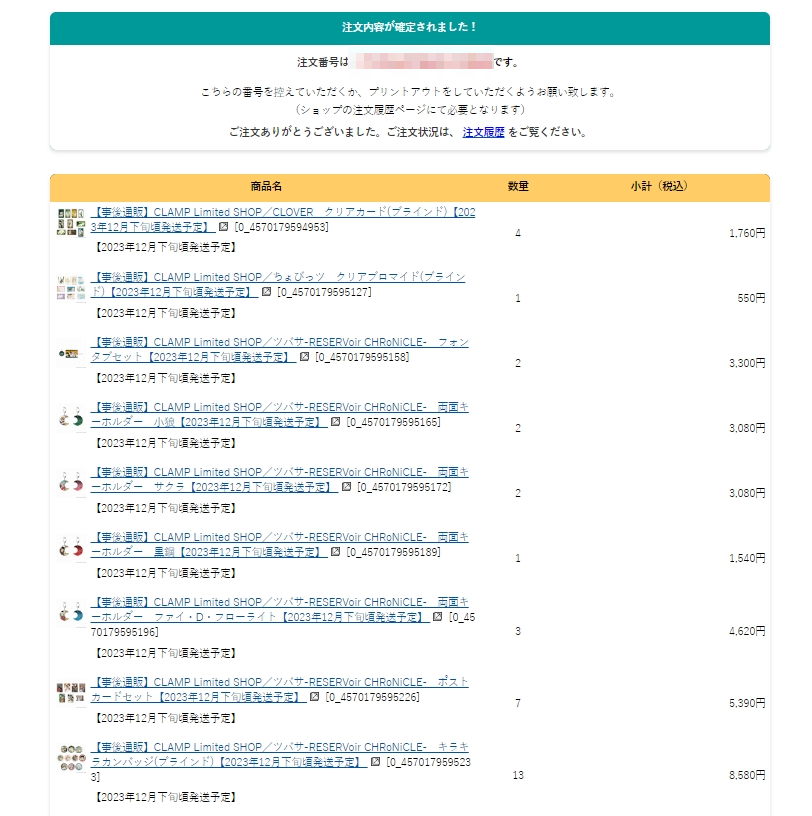Open the CLOVER クリアカード(ブラインド) product link
This screenshot has height=816, width=812.
pyautogui.click(x=283, y=220)
